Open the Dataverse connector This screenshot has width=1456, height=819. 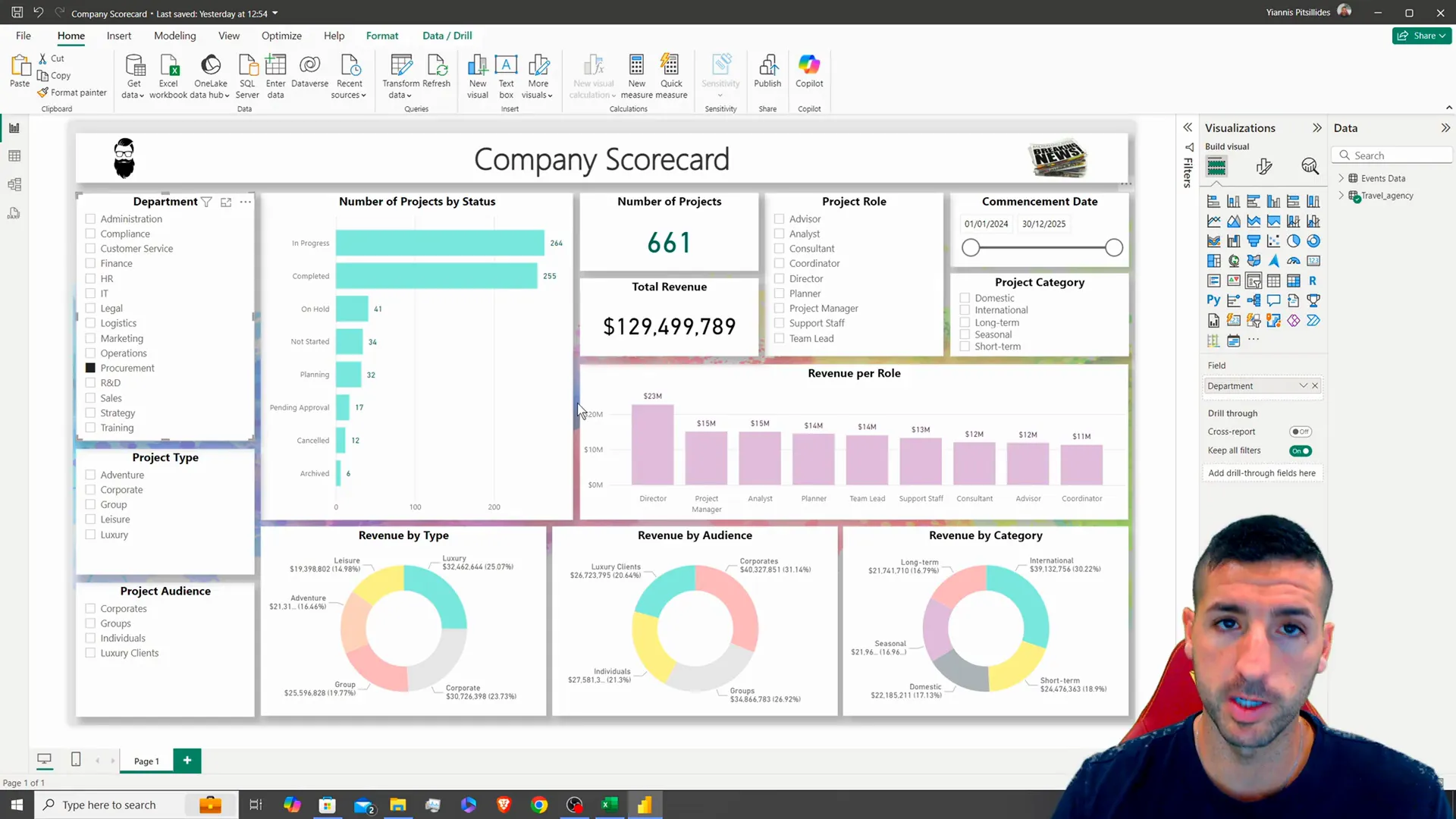click(309, 72)
